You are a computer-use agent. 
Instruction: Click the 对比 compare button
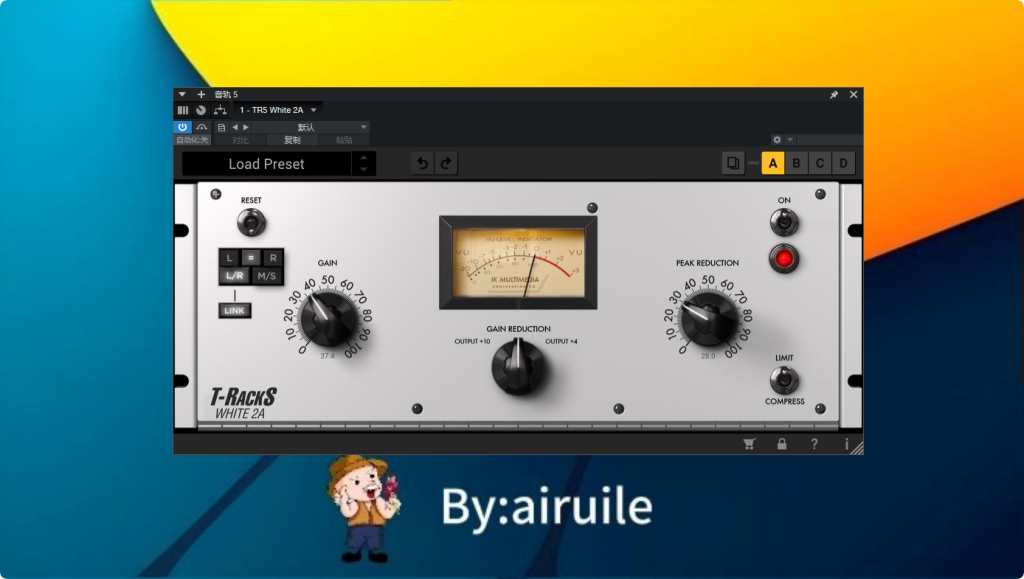[x=240, y=140]
